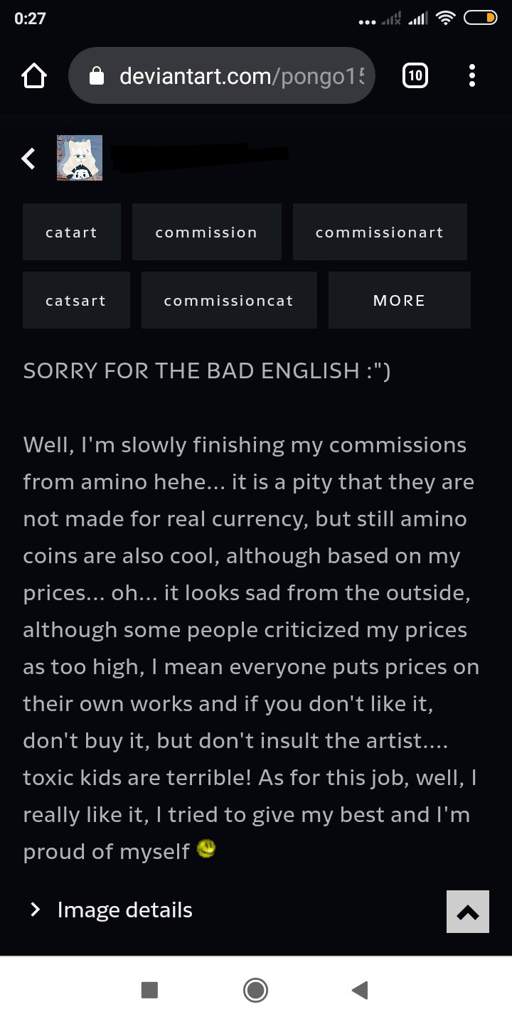The height and width of the screenshot is (1024, 512).
Task: Open the artist's avatar thumbnail
Action: coord(80,158)
